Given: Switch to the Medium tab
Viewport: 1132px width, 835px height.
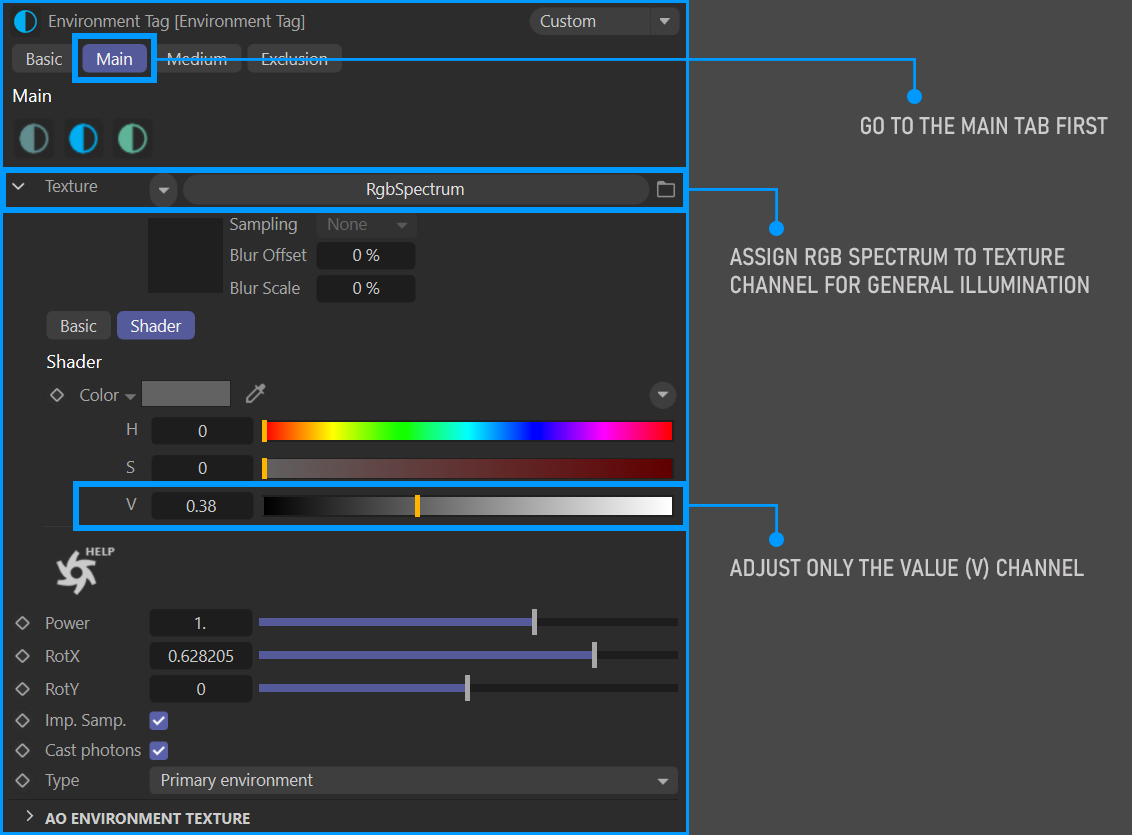Looking at the screenshot, I should pyautogui.click(x=197, y=59).
